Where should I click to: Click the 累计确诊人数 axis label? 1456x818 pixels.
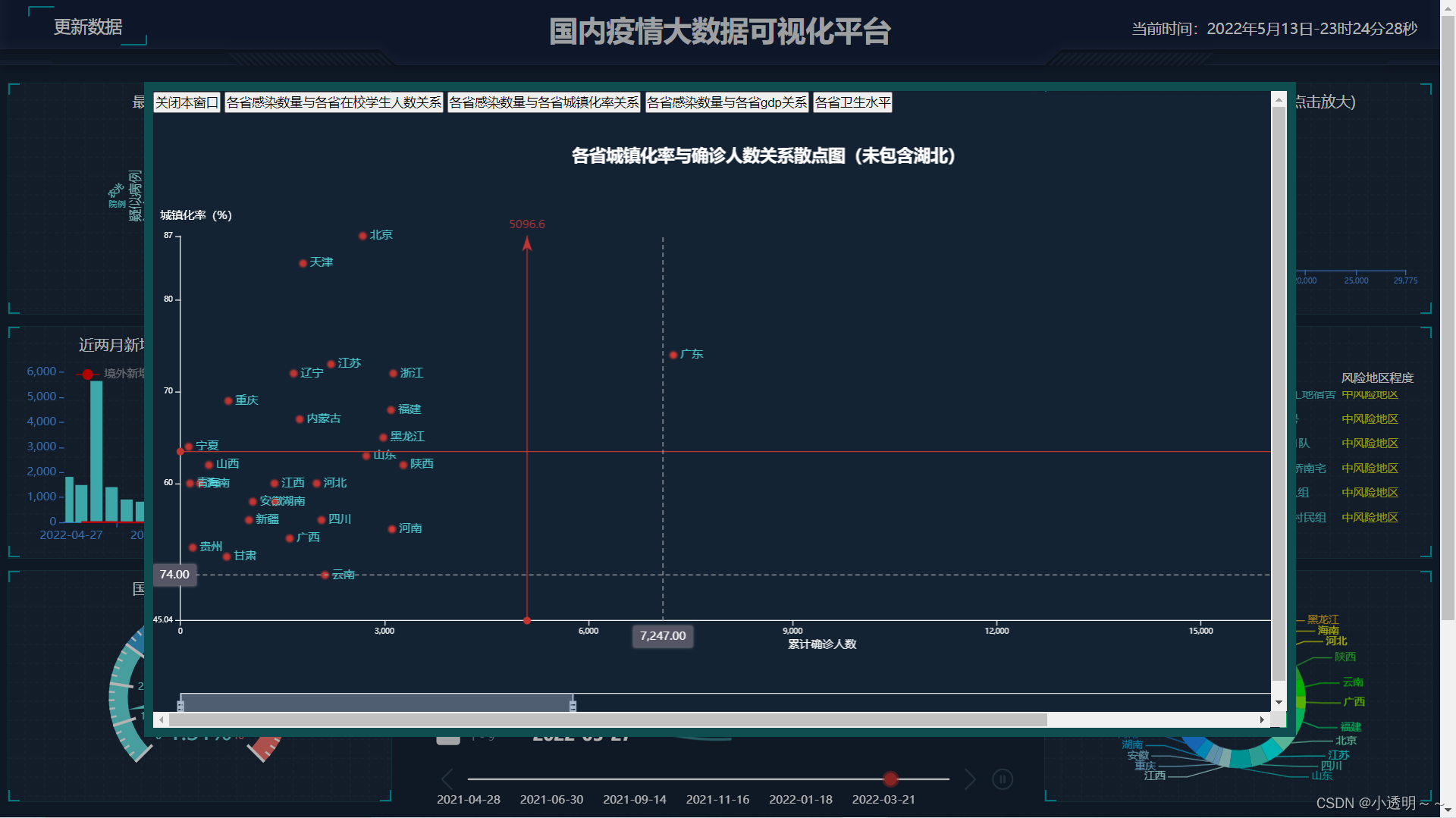tap(822, 644)
